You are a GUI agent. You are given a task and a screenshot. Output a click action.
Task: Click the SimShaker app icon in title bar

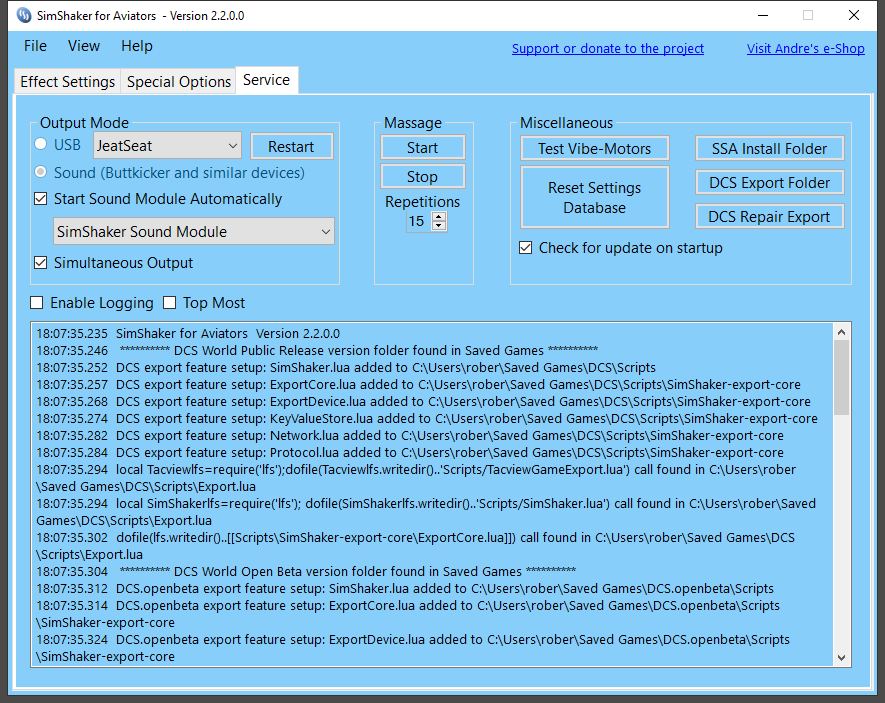24,15
